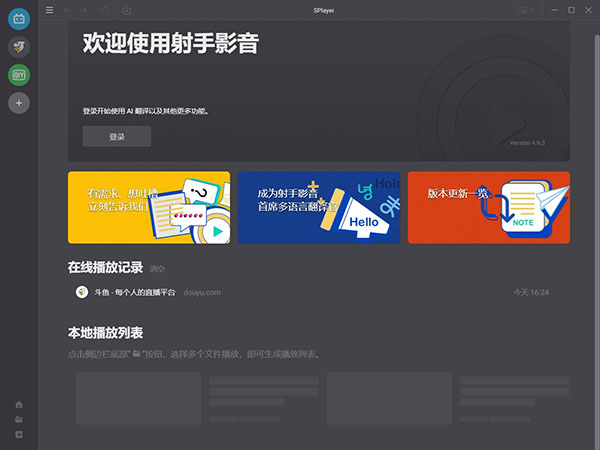This screenshot has width=600, height=450.
Task: Click the 今天 16:24 timestamp
Action: 531,292
